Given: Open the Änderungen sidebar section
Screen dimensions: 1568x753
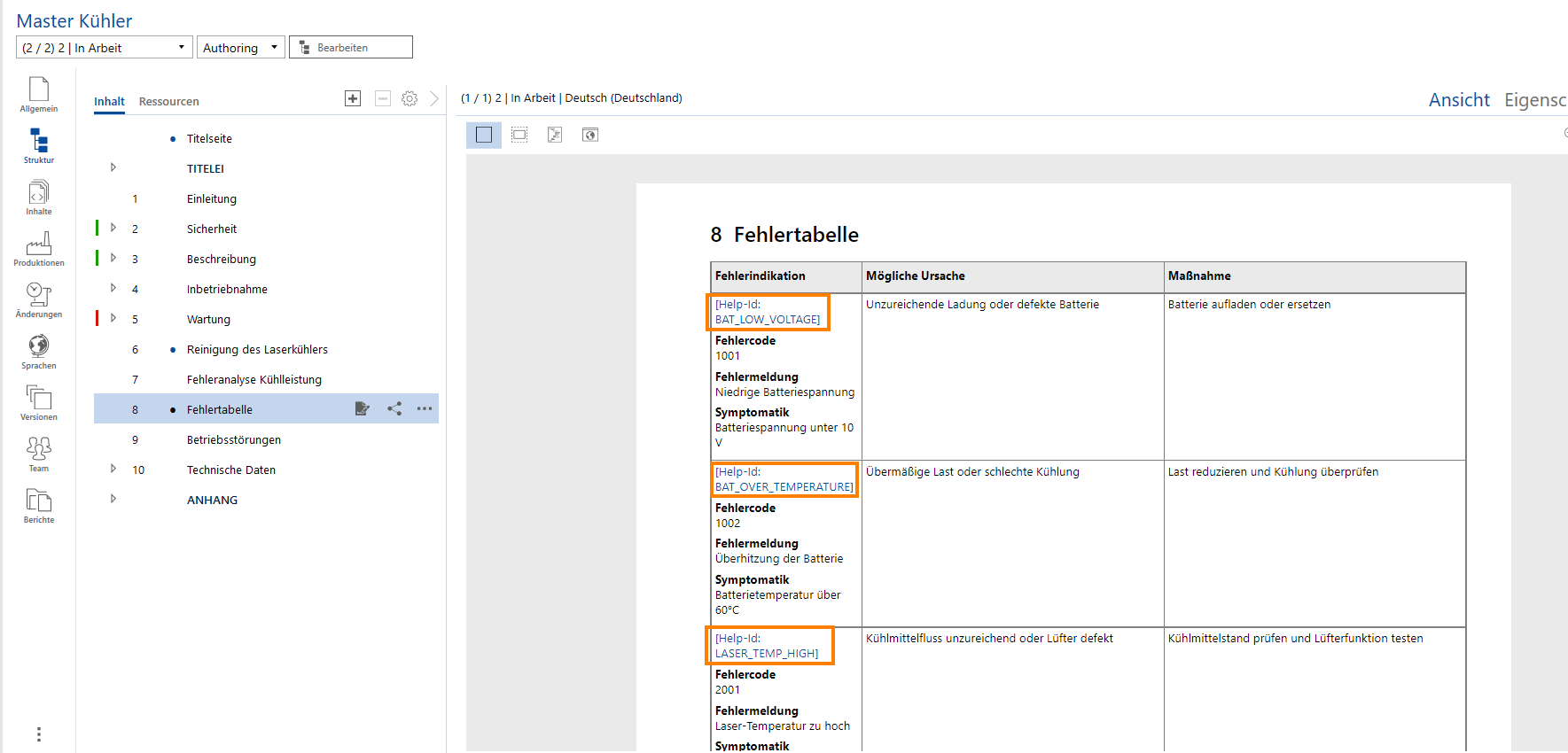Looking at the screenshot, I should 39,299.
